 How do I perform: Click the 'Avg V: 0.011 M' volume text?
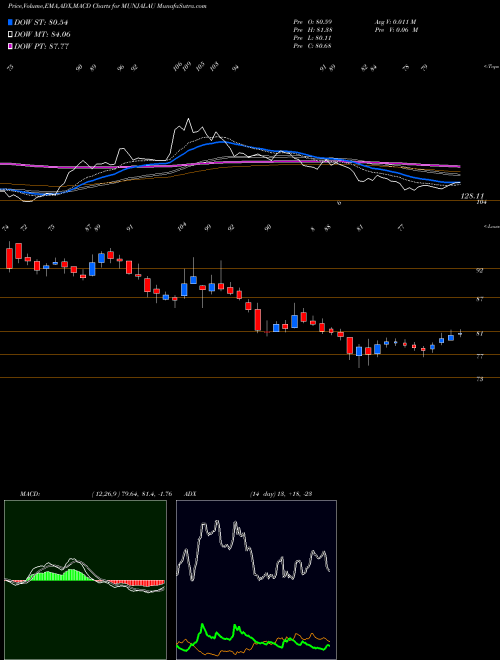tap(395, 22)
